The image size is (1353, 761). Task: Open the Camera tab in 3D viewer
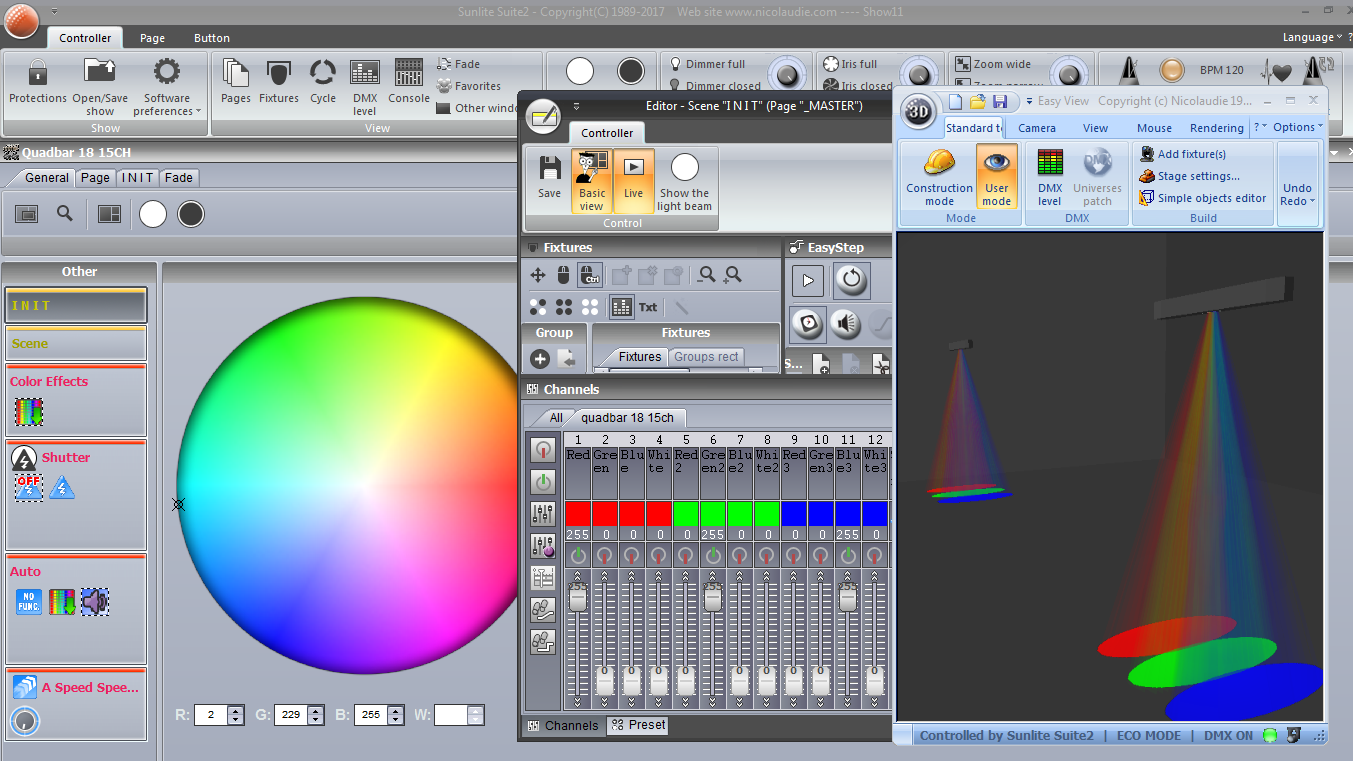click(1037, 127)
